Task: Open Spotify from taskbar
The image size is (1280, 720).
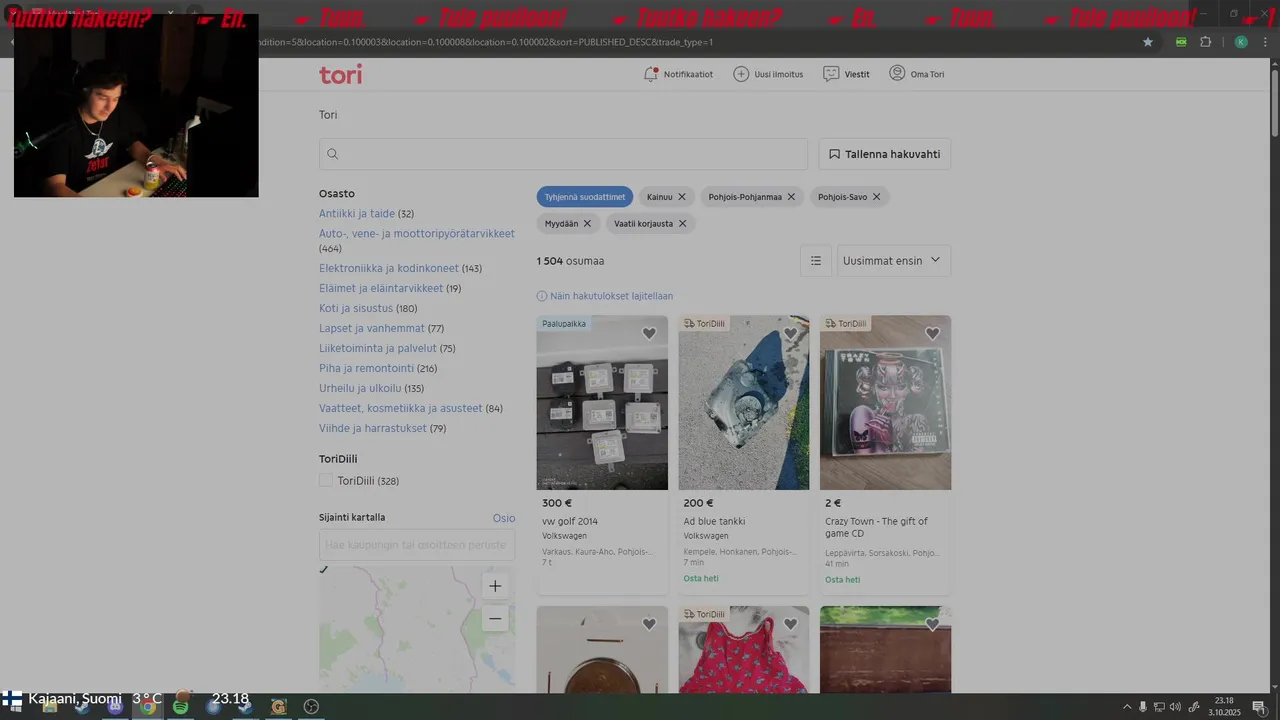Action: click(180, 707)
